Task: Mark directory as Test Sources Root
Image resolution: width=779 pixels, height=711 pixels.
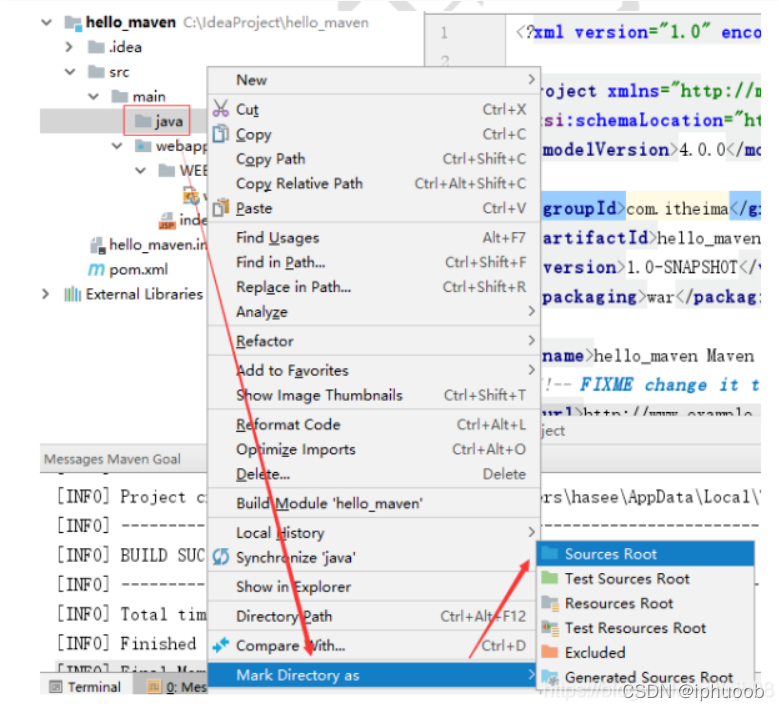Action: (x=646, y=578)
